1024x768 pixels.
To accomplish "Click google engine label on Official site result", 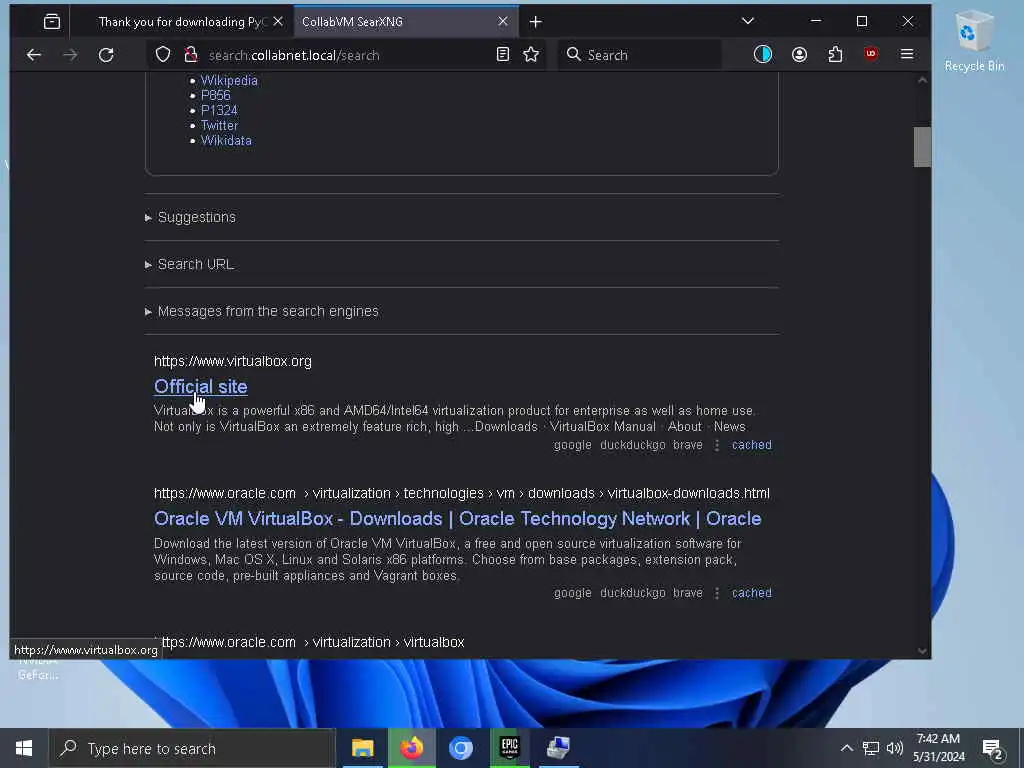I will tap(573, 445).
